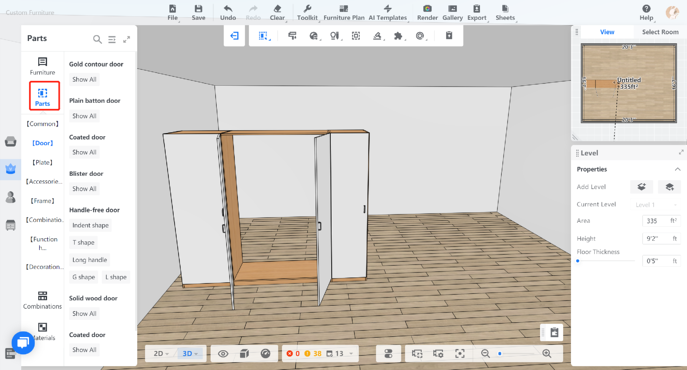
Task: Open Furniture Plan
Action: [x=344, y=13]
